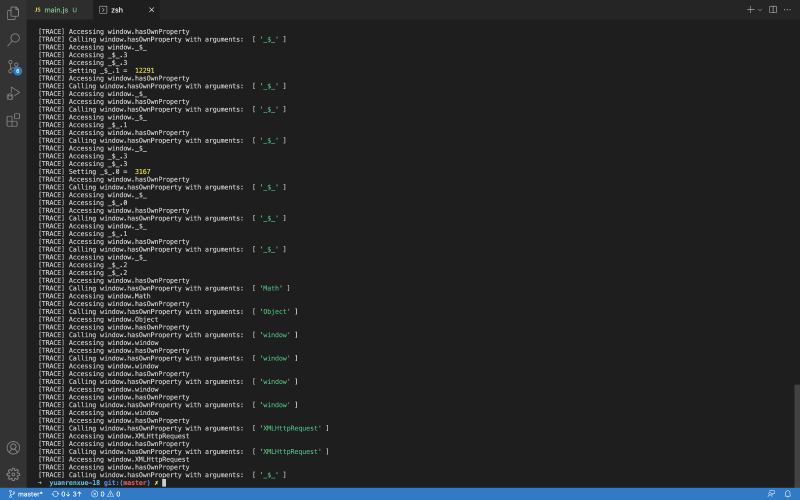Viewport: 800px width, 500px height.
Task: Click the master branch in status bar
Action: [26, 494]
